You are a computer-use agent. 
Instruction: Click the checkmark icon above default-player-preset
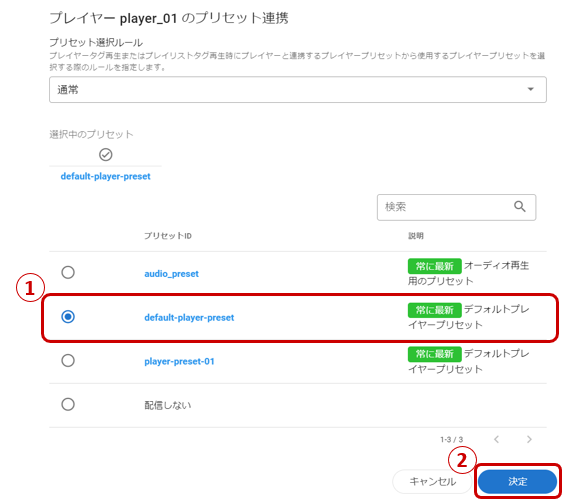click(x=105, y=155)
